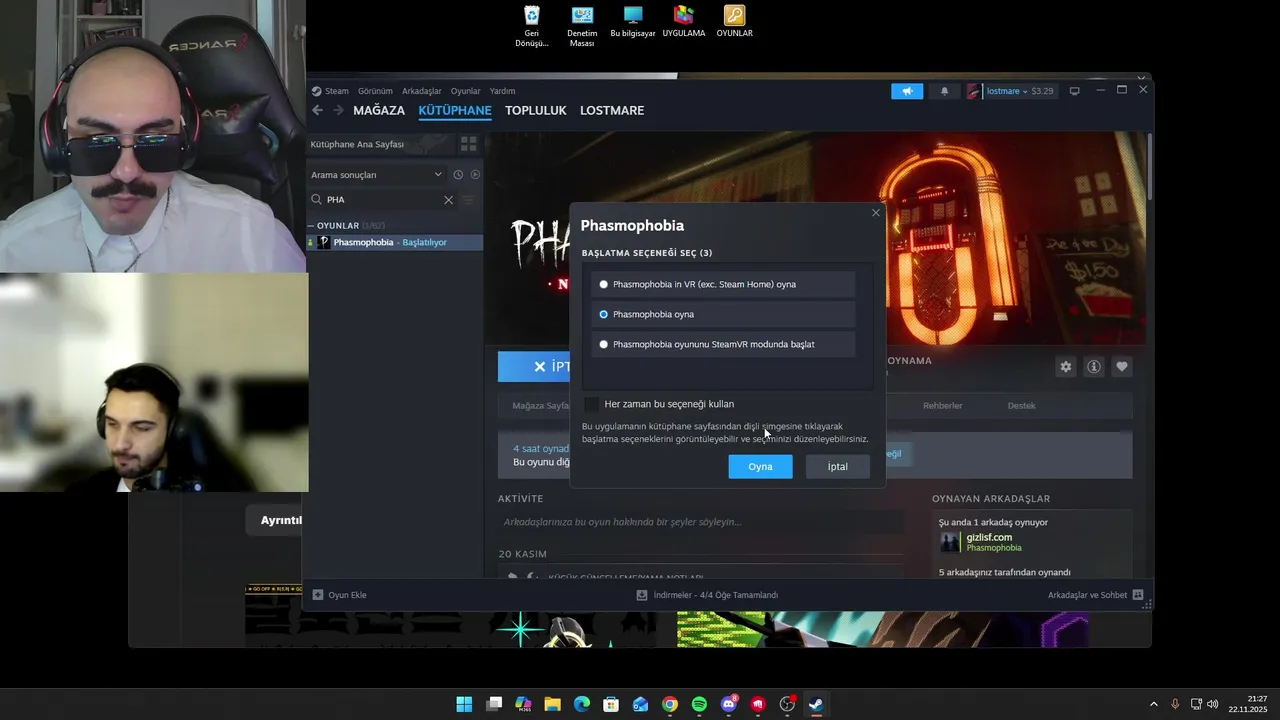Viewport: 1280px width, 720px height.
Task: Open the Geri Dönüşüm recycle bin desktop icon
Action: coord(532,27)
